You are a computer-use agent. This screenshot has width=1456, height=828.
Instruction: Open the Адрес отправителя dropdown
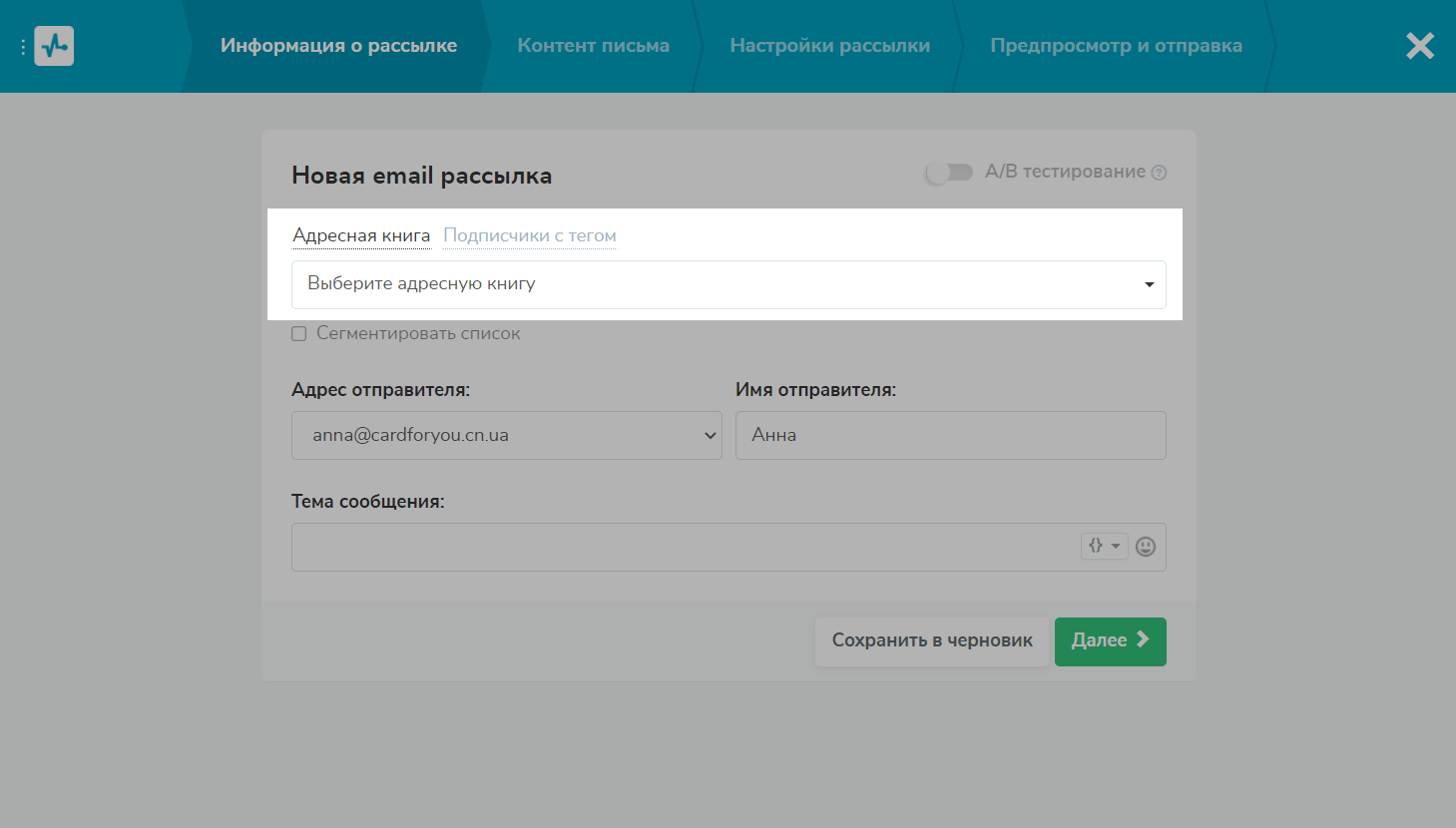[x=506, y=436]
